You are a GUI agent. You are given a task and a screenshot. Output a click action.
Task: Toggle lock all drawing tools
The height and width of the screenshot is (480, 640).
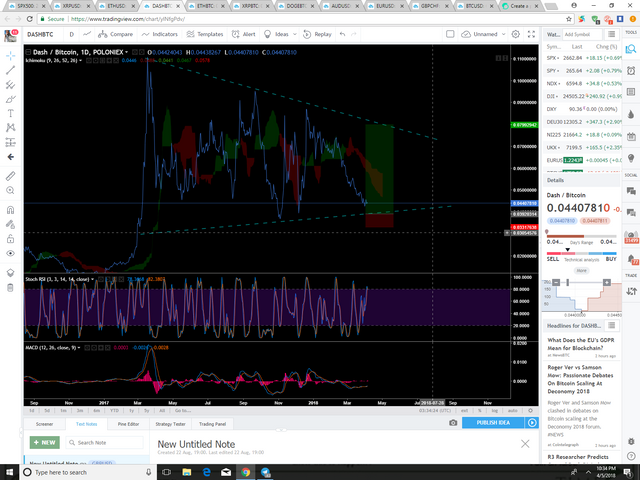click(11, 239)
